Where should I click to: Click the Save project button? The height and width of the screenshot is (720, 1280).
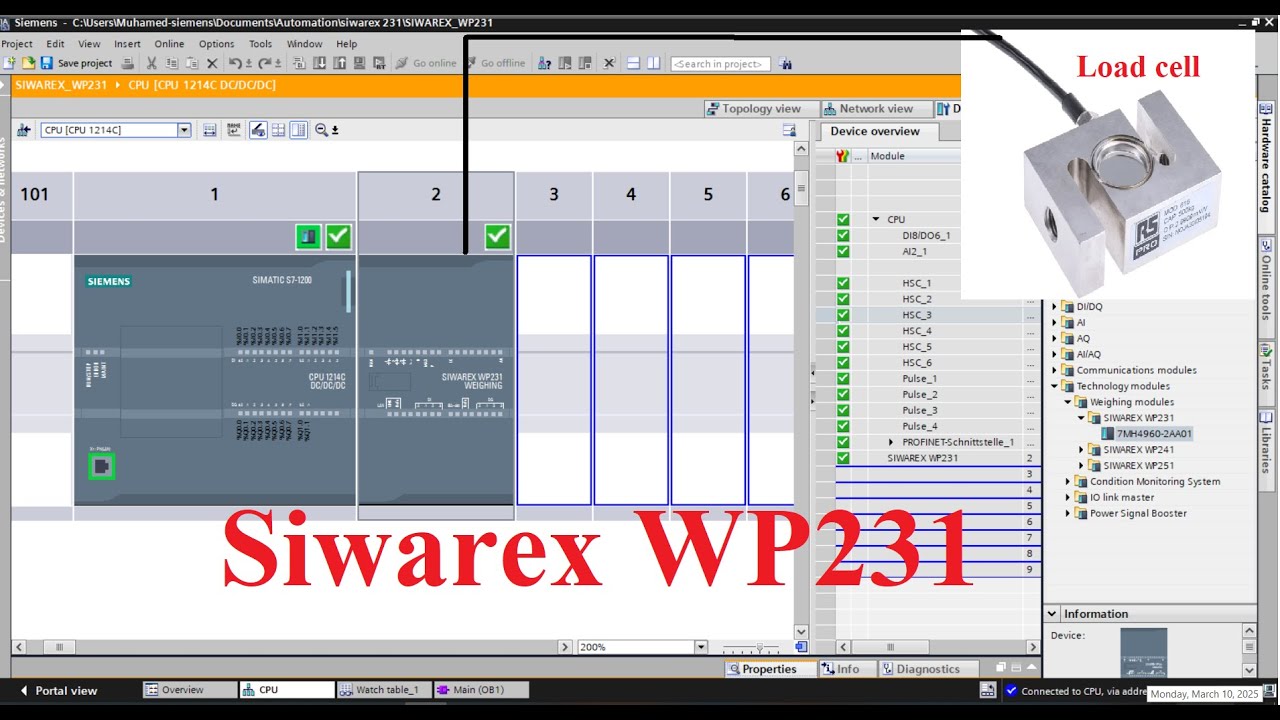(x=76, y=63)
